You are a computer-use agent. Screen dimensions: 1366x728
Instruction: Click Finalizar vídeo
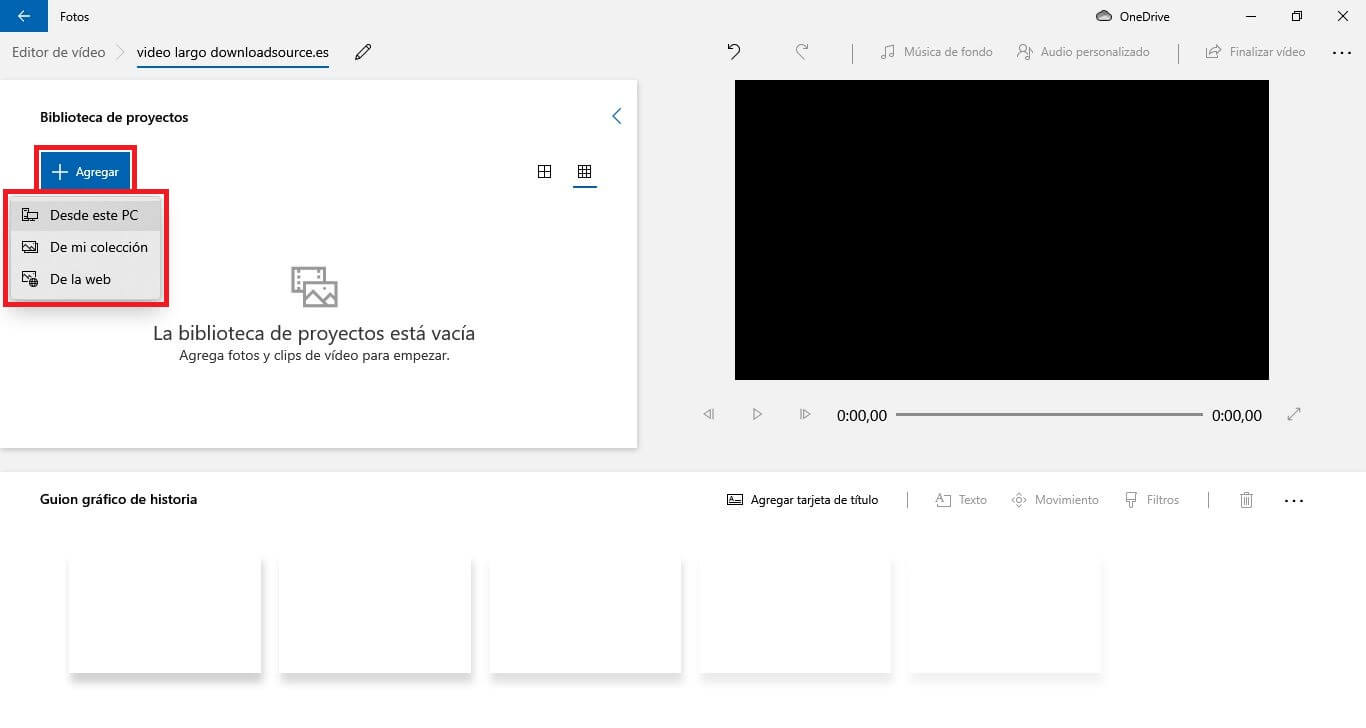(x=1255, y=52)
